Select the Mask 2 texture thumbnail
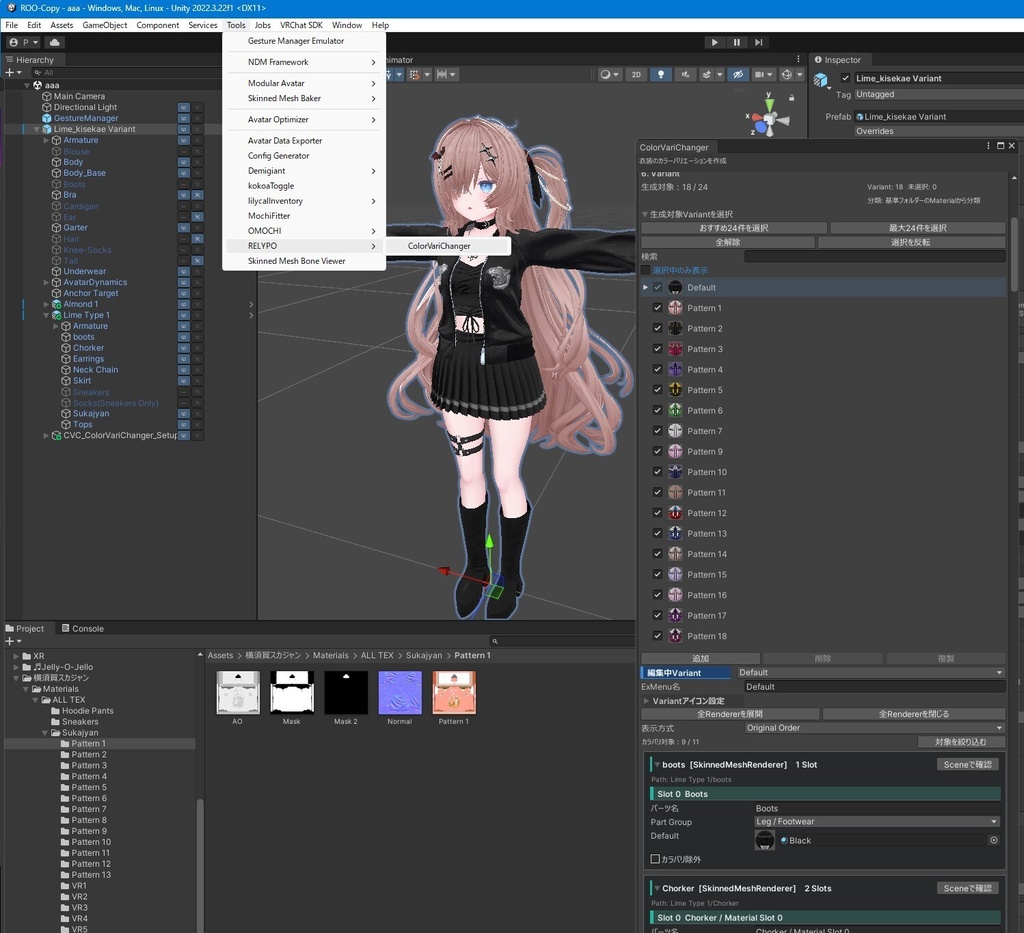 point(345,693)
